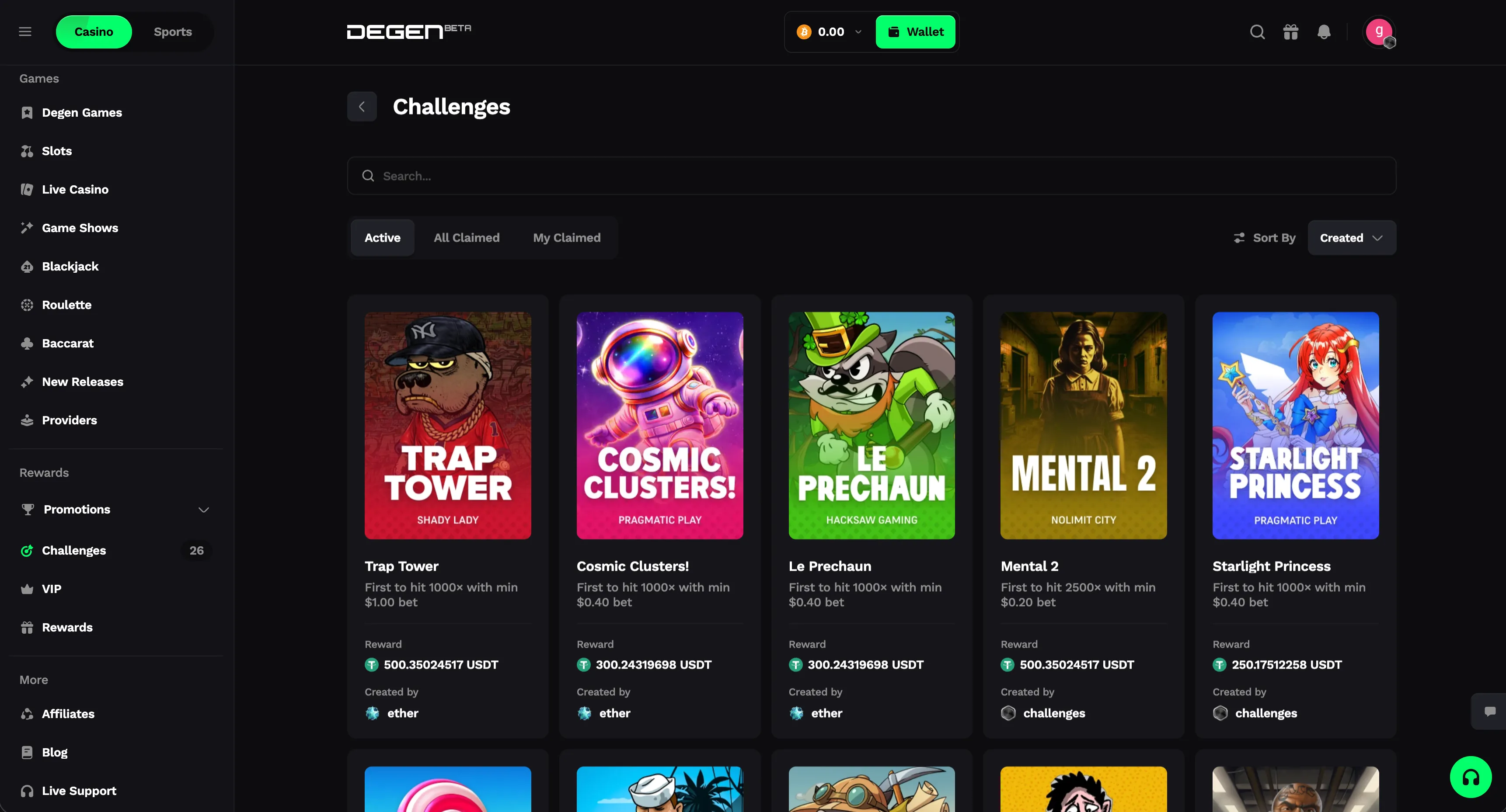Select the My Claimed tab

567,238
